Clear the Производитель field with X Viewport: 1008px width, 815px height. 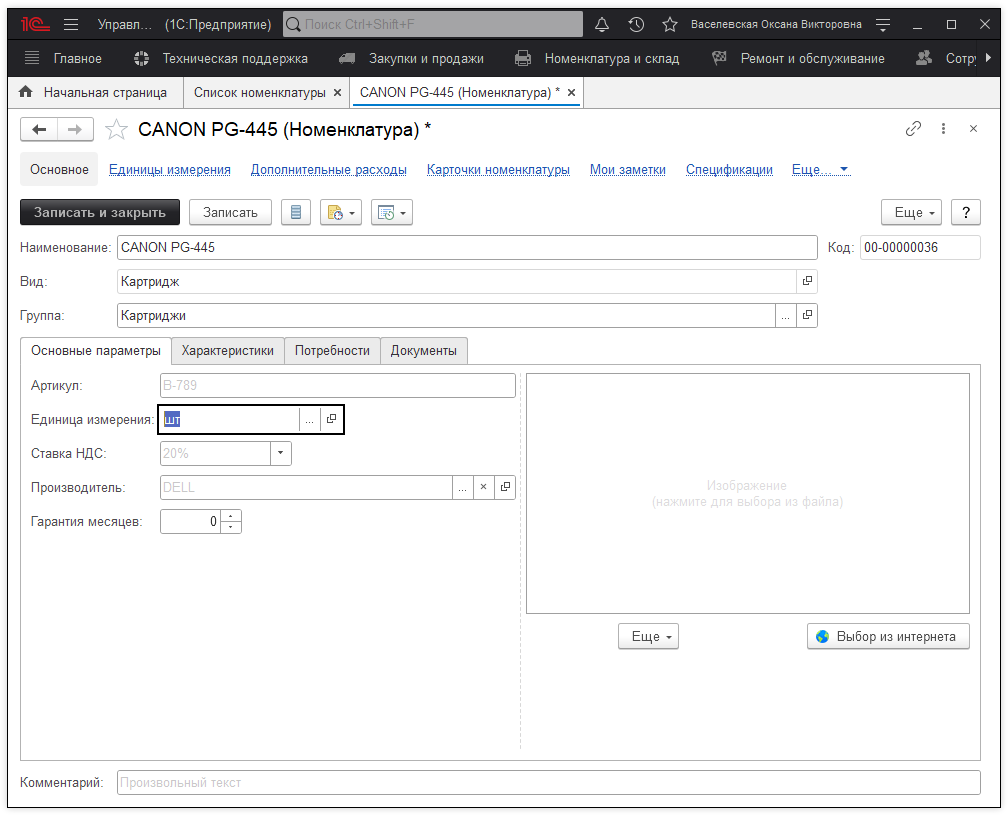tap(483, 487)
